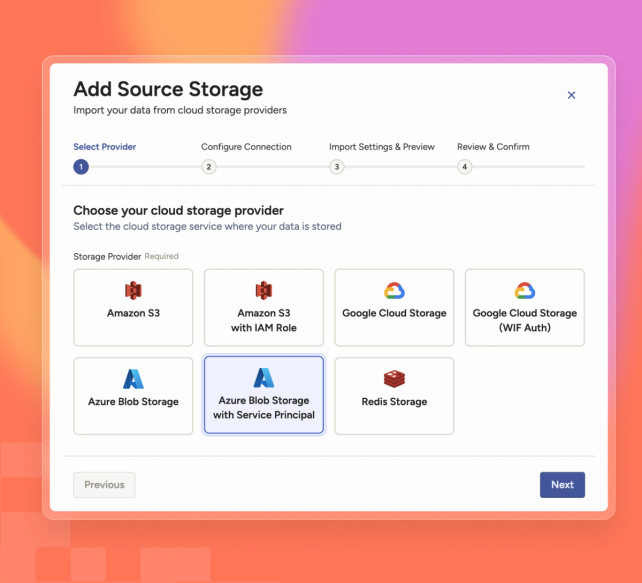Click the disabled Previous button
The height and width of the screenshot is (583, 642).
[x=104, y=485]
